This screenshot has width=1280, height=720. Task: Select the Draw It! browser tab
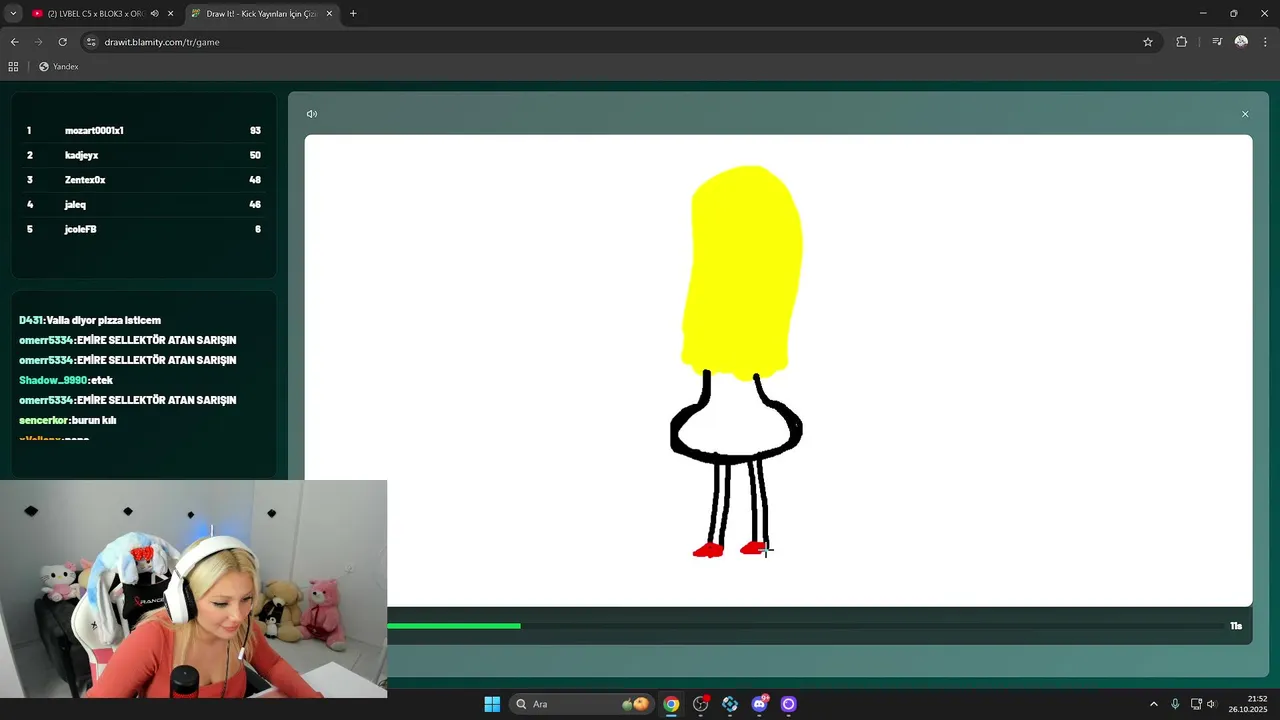point(262,14)
